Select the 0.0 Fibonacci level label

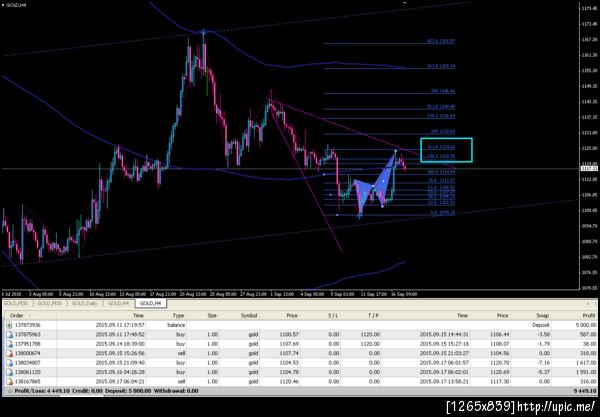coord(442,213)
